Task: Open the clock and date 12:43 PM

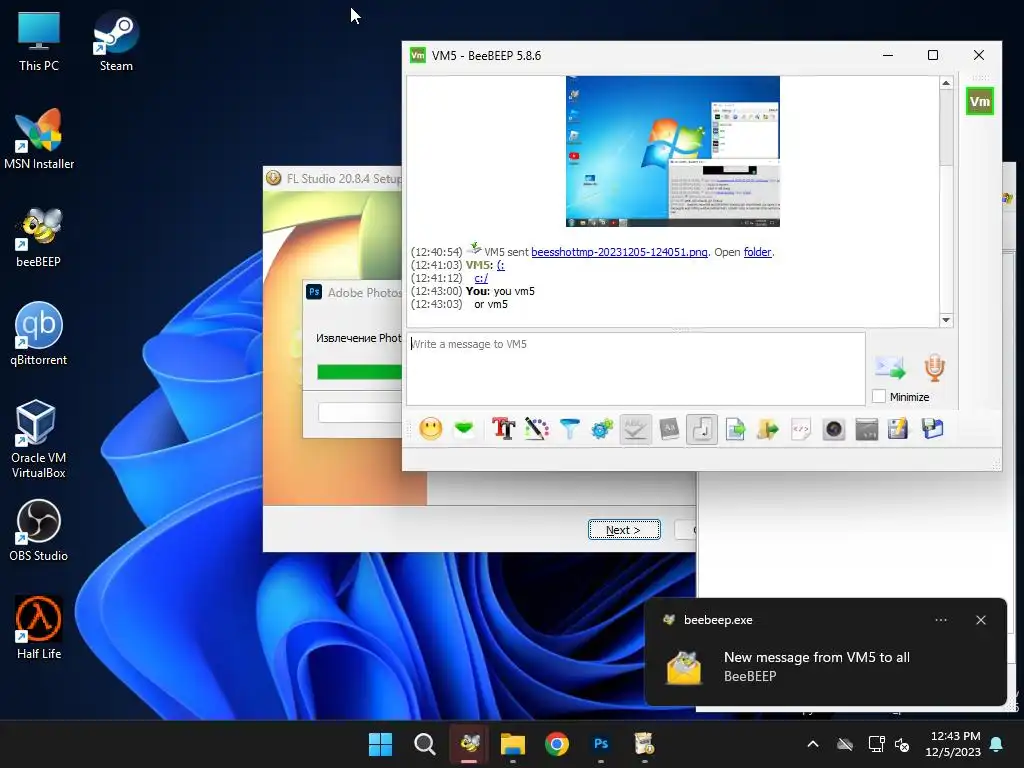Action: pos(953,744)
